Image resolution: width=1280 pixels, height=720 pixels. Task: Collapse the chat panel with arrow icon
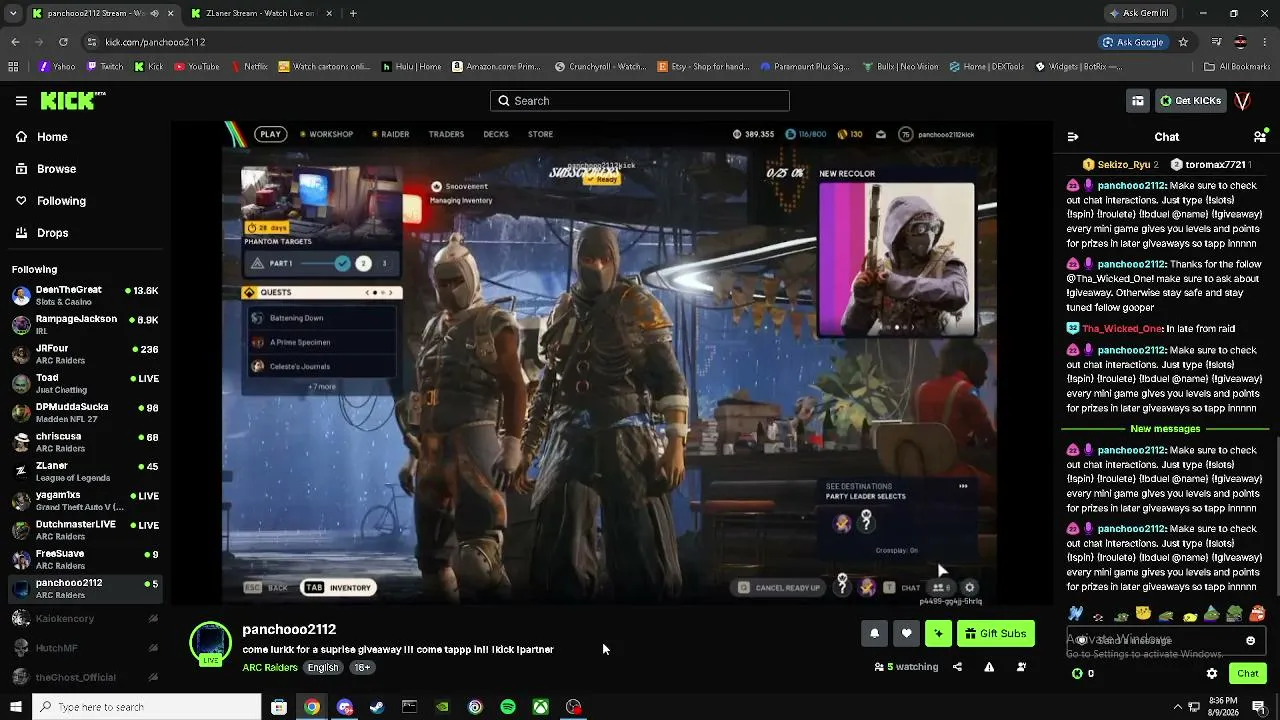click(x=1073, y=137)
